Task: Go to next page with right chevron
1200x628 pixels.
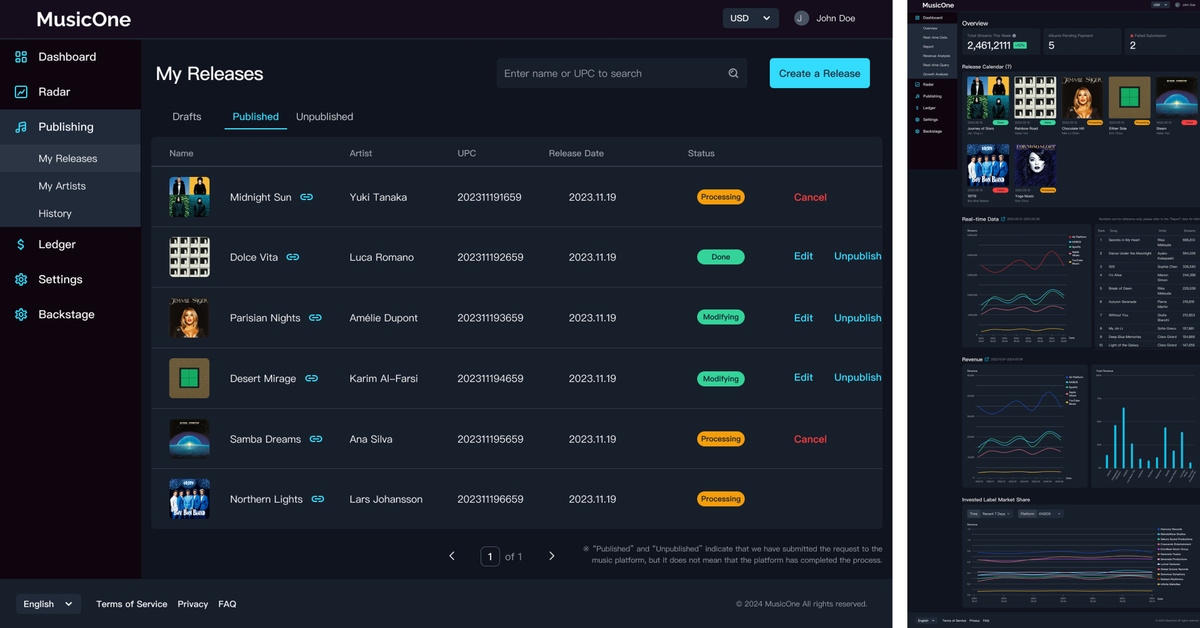Action: 551,556
